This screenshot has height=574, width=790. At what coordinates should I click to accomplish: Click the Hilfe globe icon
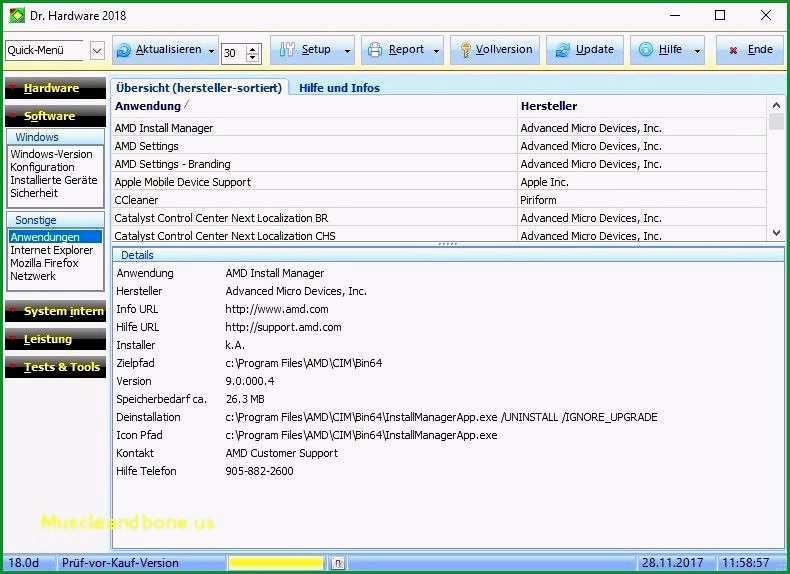pos(645,49)
